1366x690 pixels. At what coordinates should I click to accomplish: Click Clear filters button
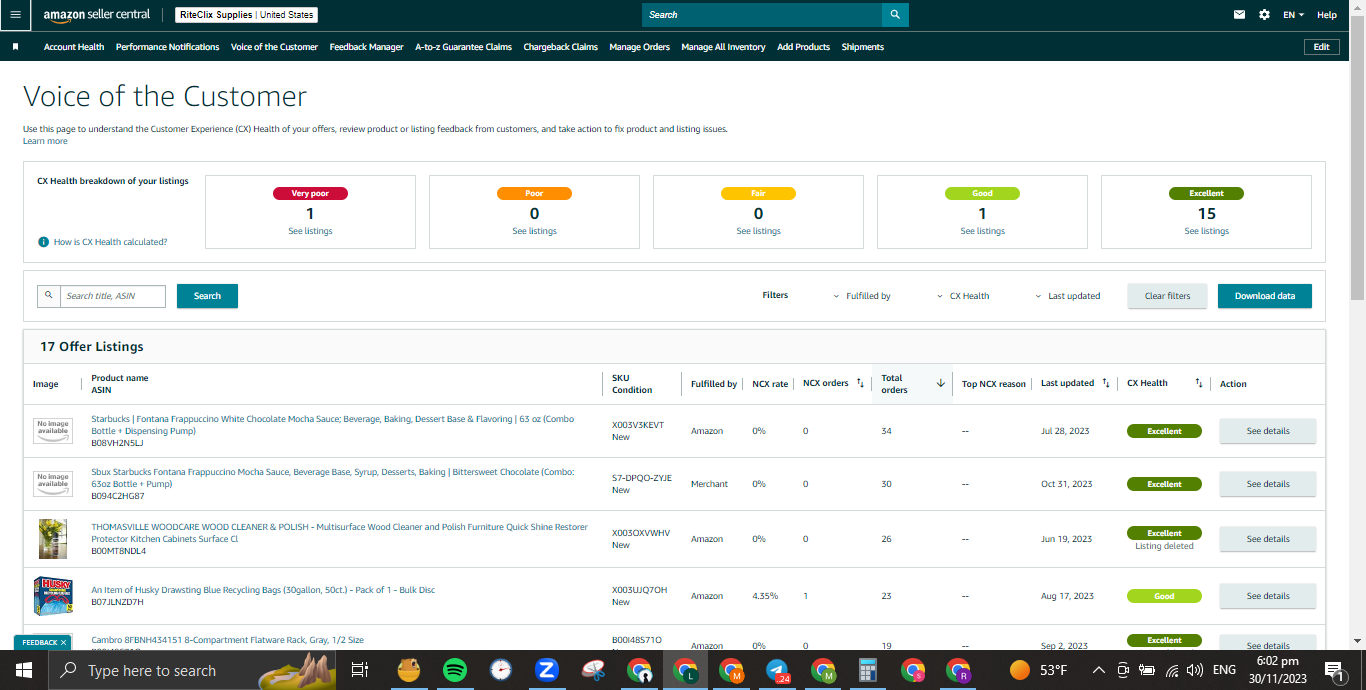tap(1167, 296)
